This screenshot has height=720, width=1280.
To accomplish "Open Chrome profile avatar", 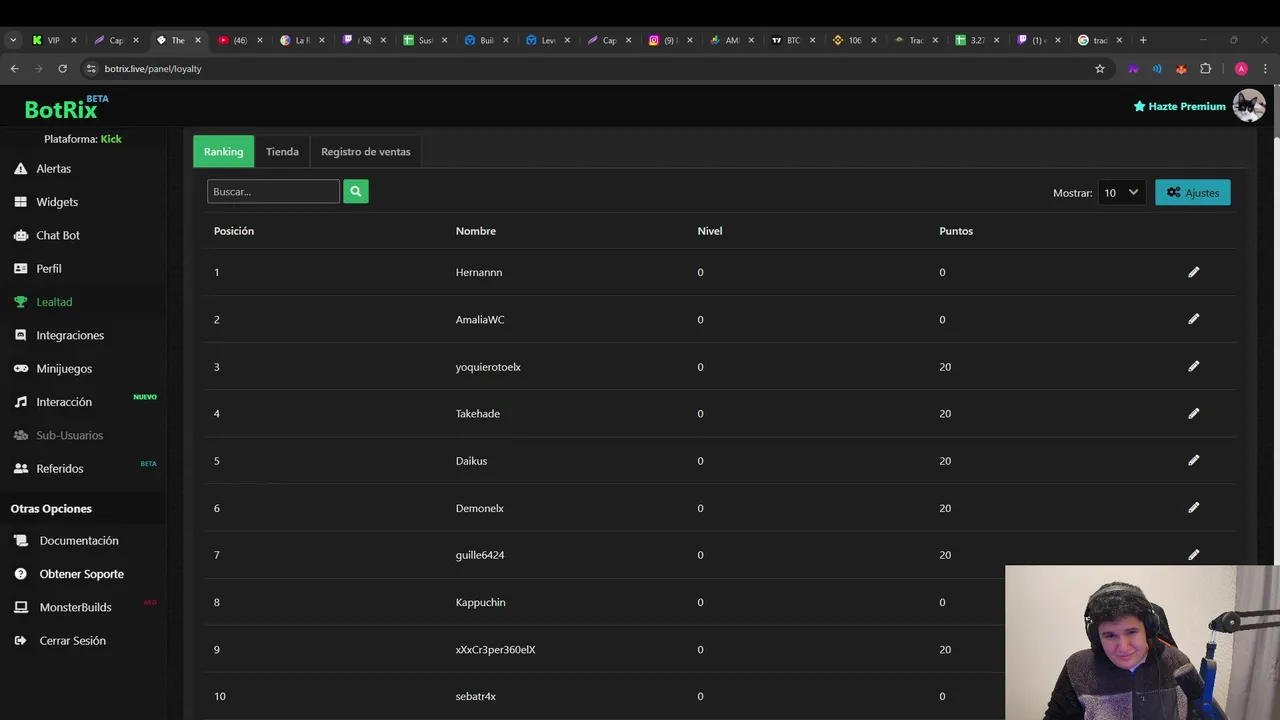I will click(1241, 69).
